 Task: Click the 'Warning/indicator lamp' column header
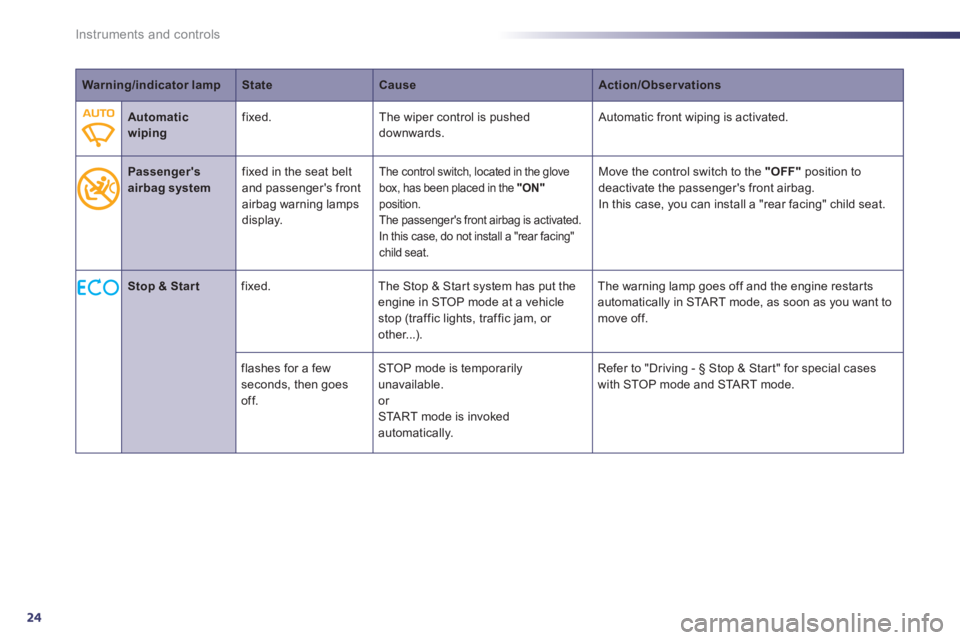click(151, 85)
